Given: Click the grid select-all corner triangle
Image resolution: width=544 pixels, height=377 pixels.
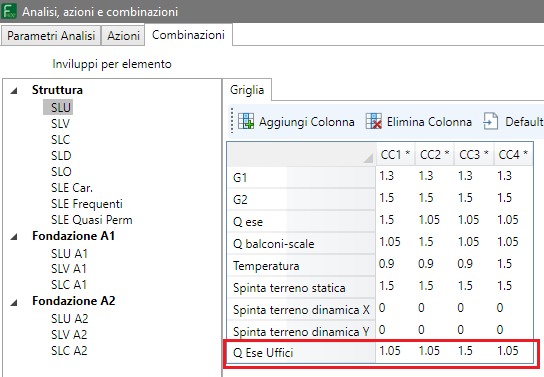Looking at the screenshot, I should pos(368,158).
